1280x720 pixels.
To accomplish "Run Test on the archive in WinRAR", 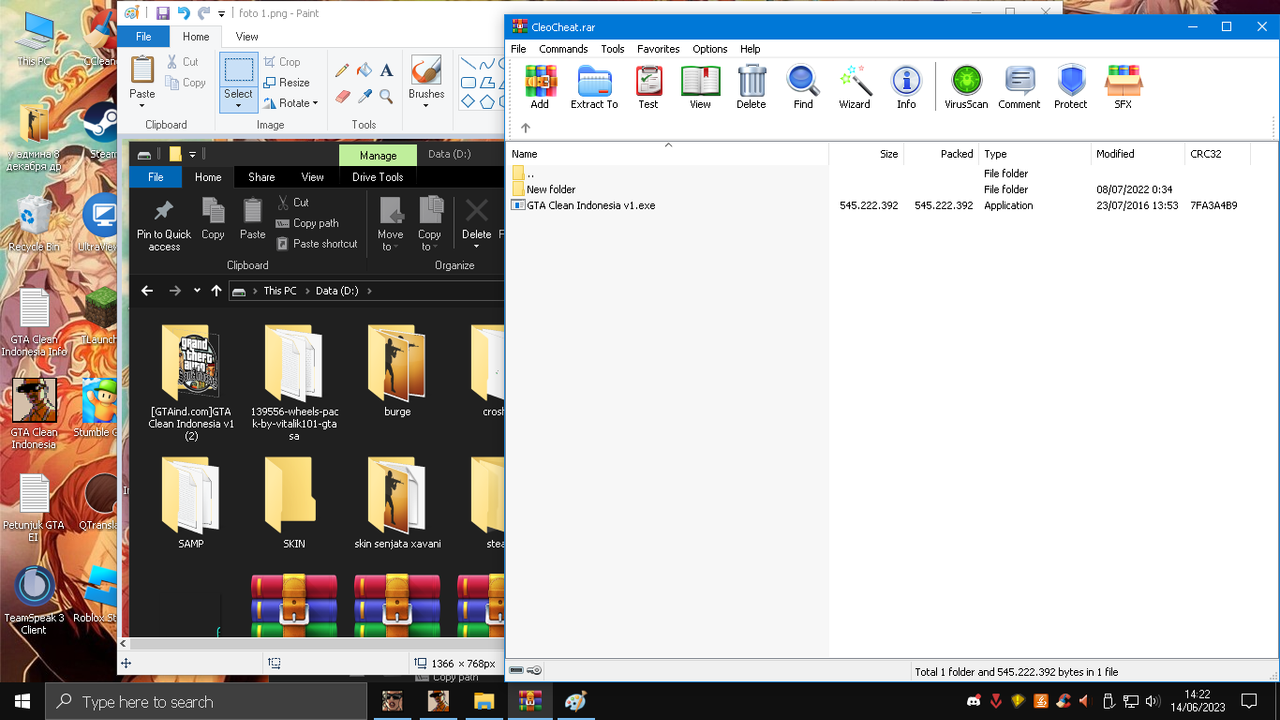I will pyautogui.click(x=649, y=87).
